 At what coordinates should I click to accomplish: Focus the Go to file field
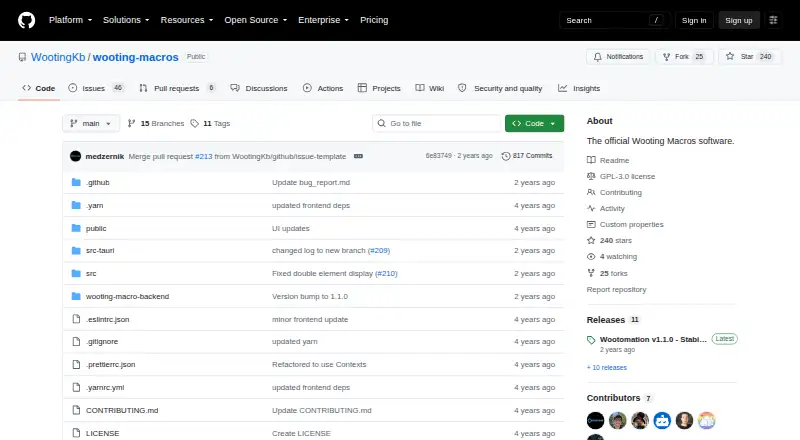tap(437, 124)
